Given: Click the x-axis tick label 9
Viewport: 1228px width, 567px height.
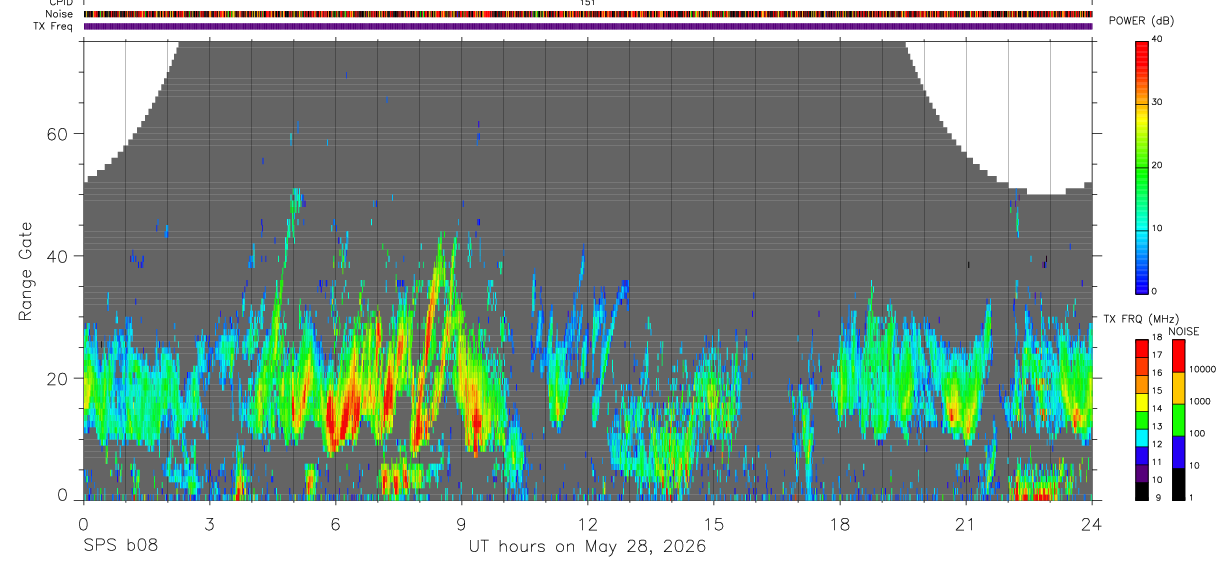Looking at the screenshot, I should coord(461,524).
